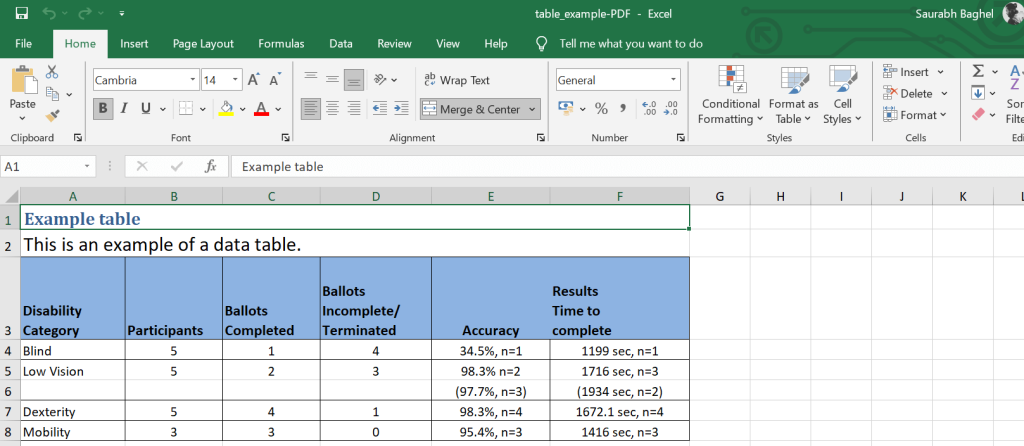This screenshot has height=446, width=1024.
Task: Click the Increase Font Size icon
Action: [x=253, y=80]
